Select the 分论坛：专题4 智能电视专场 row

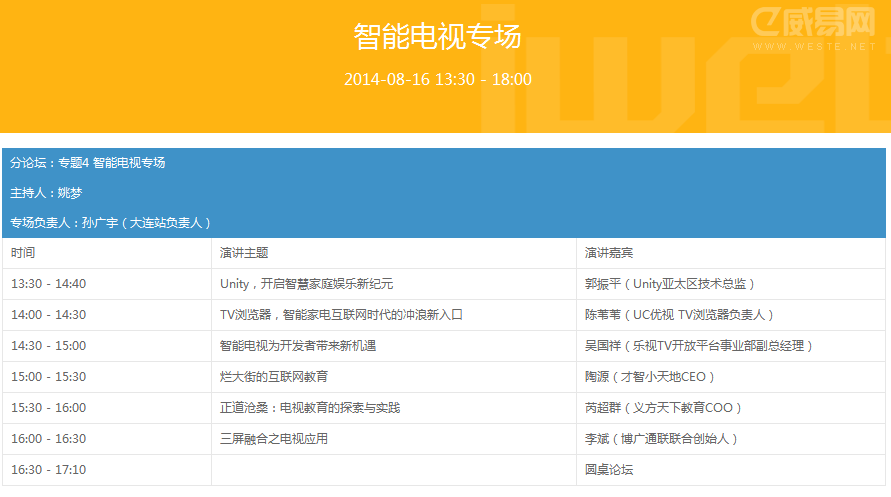[88, 163]
